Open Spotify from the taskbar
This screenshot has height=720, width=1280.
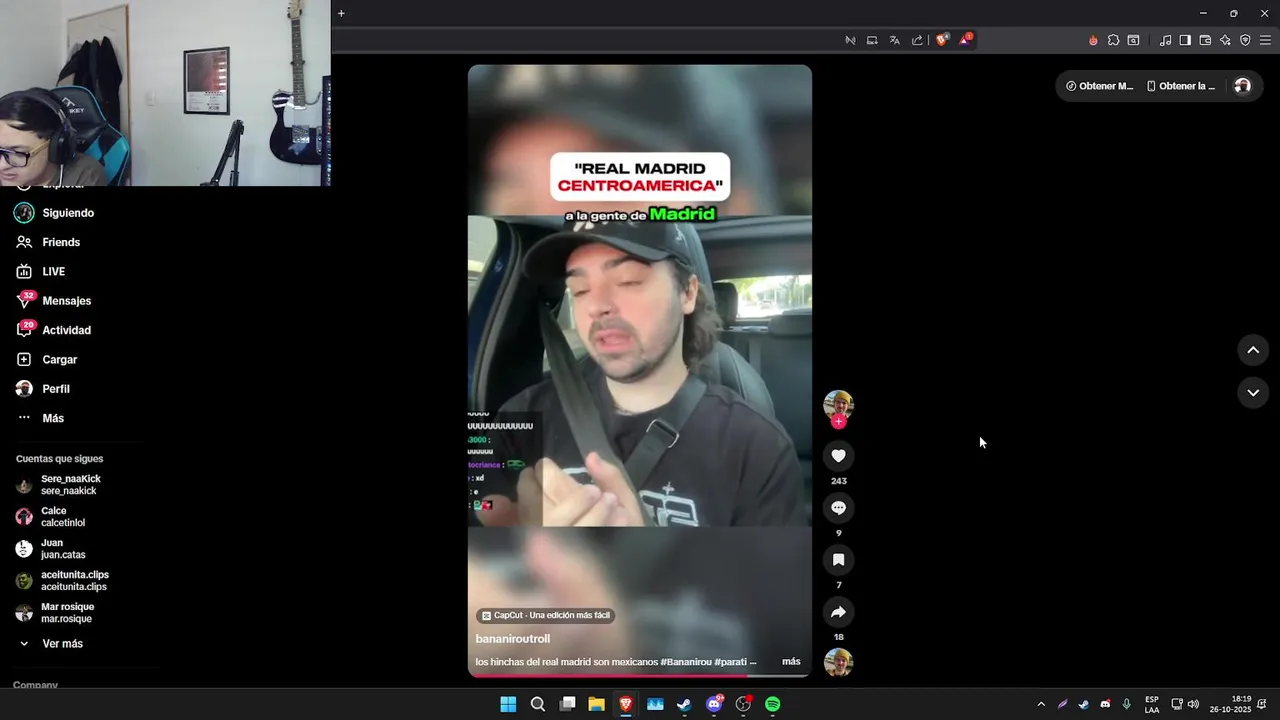[x=772, y=704]
